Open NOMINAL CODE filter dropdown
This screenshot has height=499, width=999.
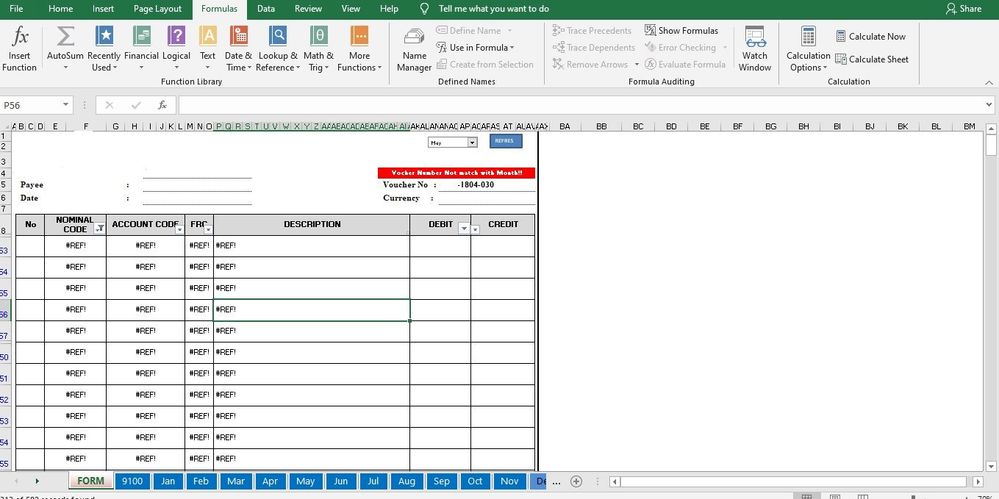pos(100,229)
